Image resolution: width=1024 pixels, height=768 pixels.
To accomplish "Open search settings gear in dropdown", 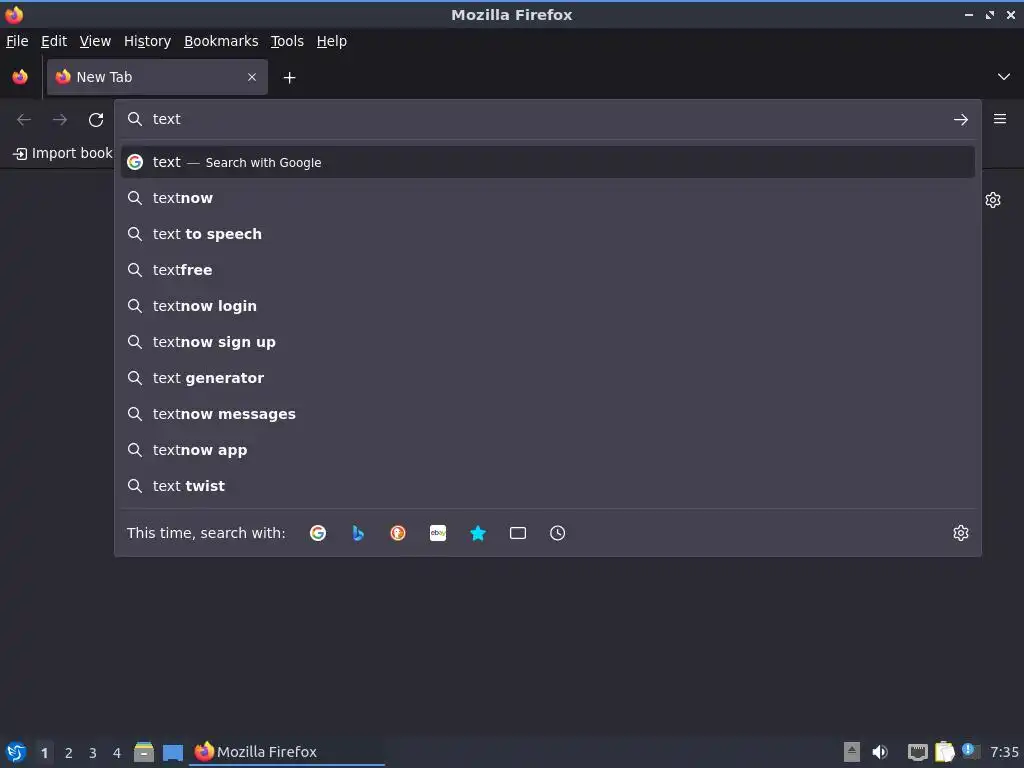I will [961, 533].
